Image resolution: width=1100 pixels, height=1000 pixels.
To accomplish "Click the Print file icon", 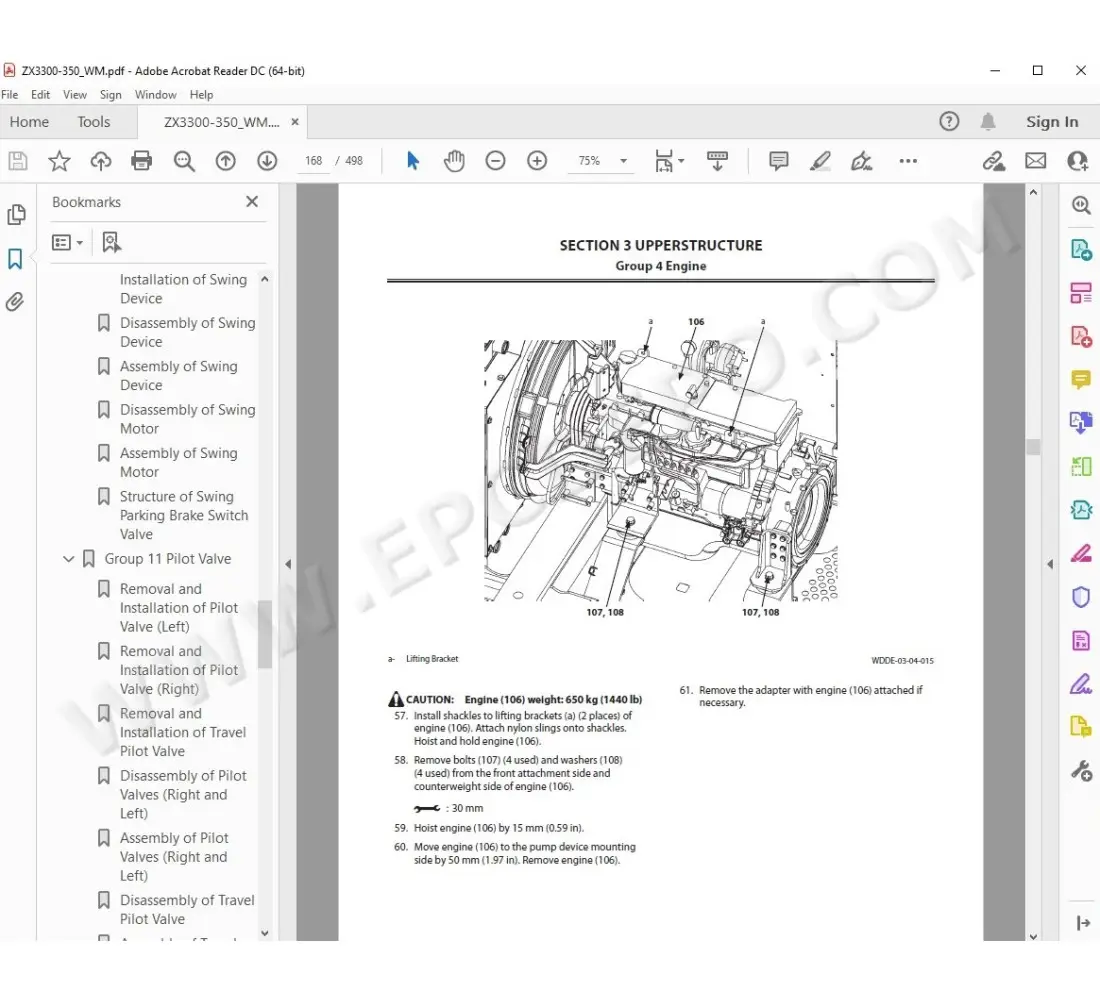I will point(142,161).
